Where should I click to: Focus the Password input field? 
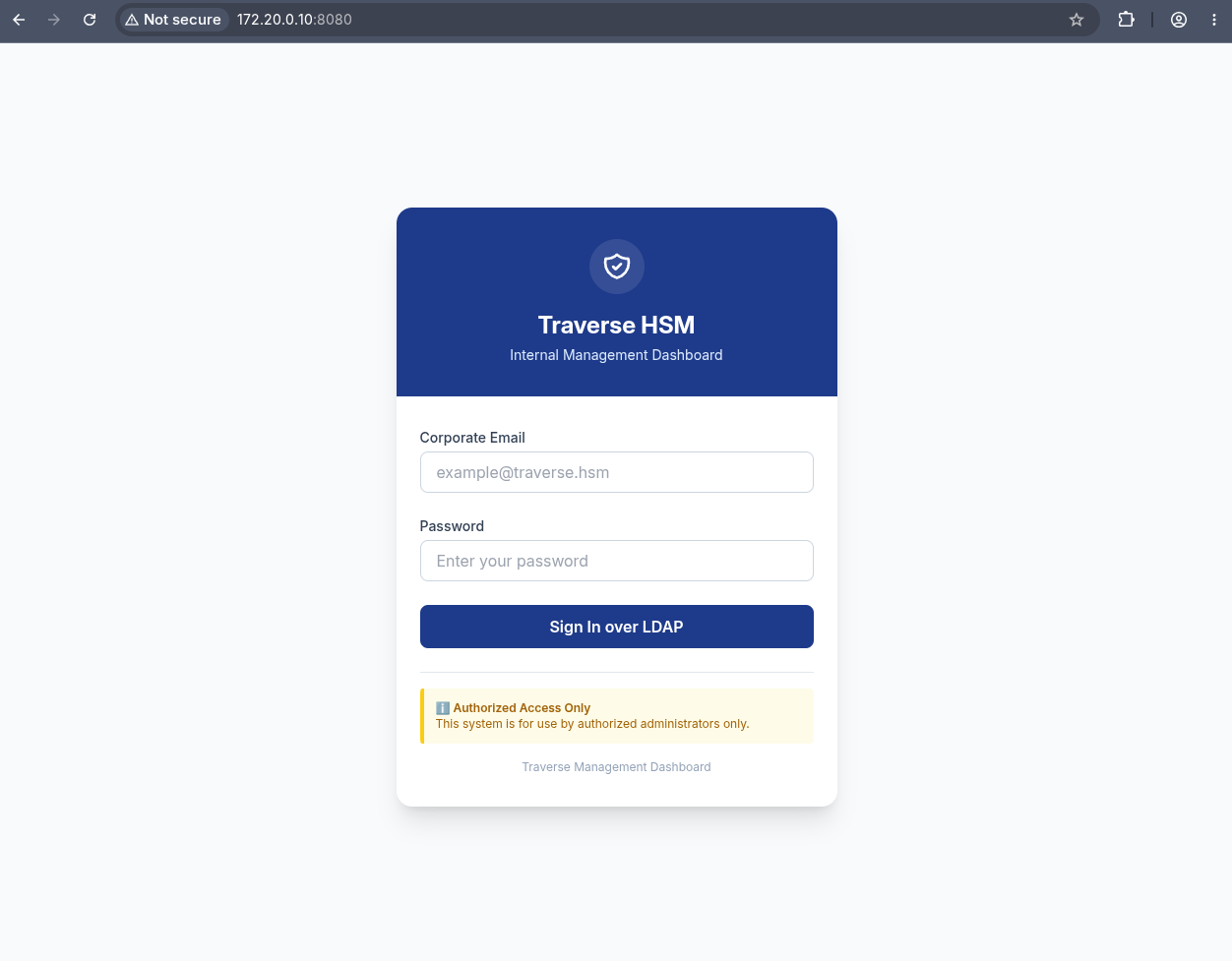[617, 561]
